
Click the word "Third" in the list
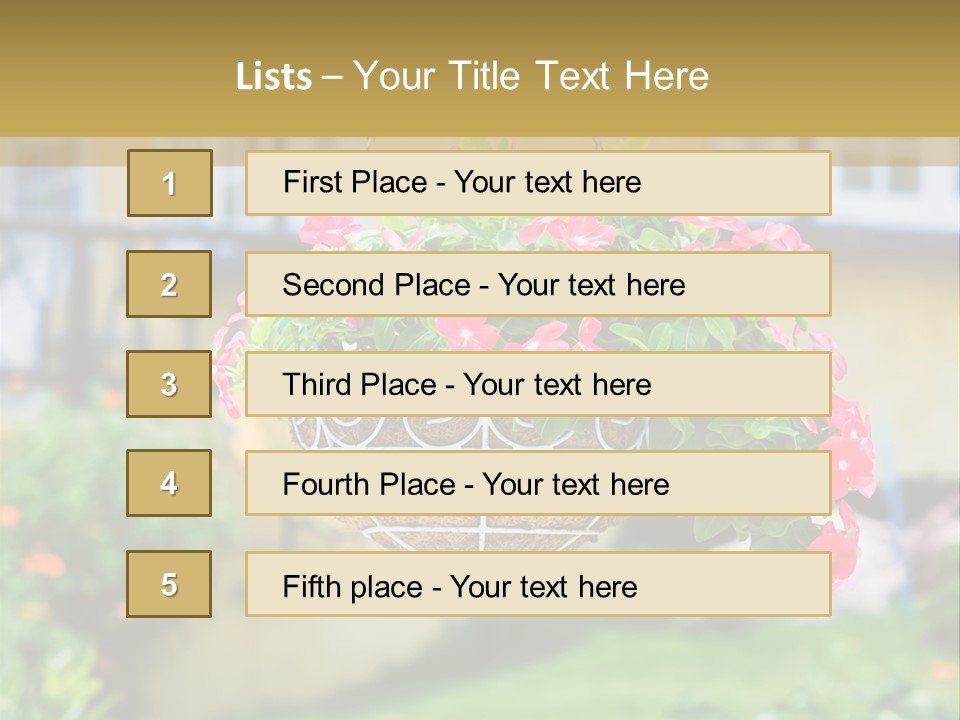[x=318, y=385]
